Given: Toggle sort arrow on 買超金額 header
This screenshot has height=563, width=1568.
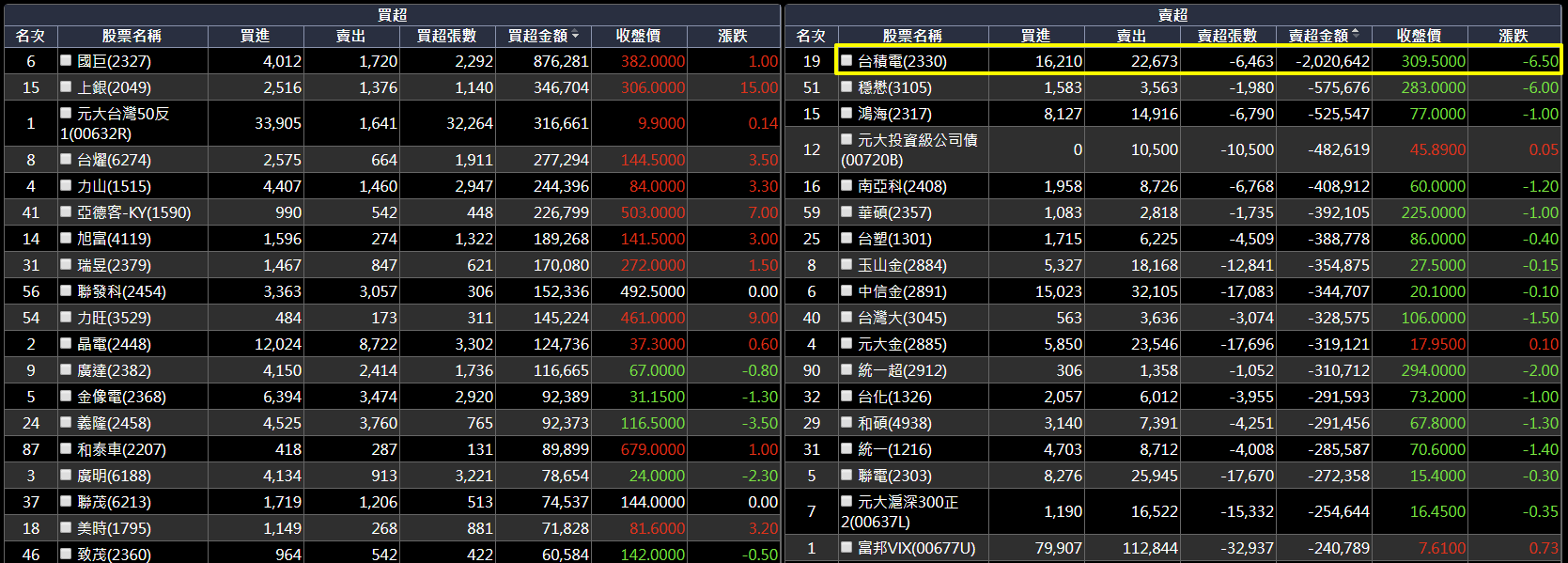Looking at the screenshot, I should pyautogui.click(x=575, y=35).
